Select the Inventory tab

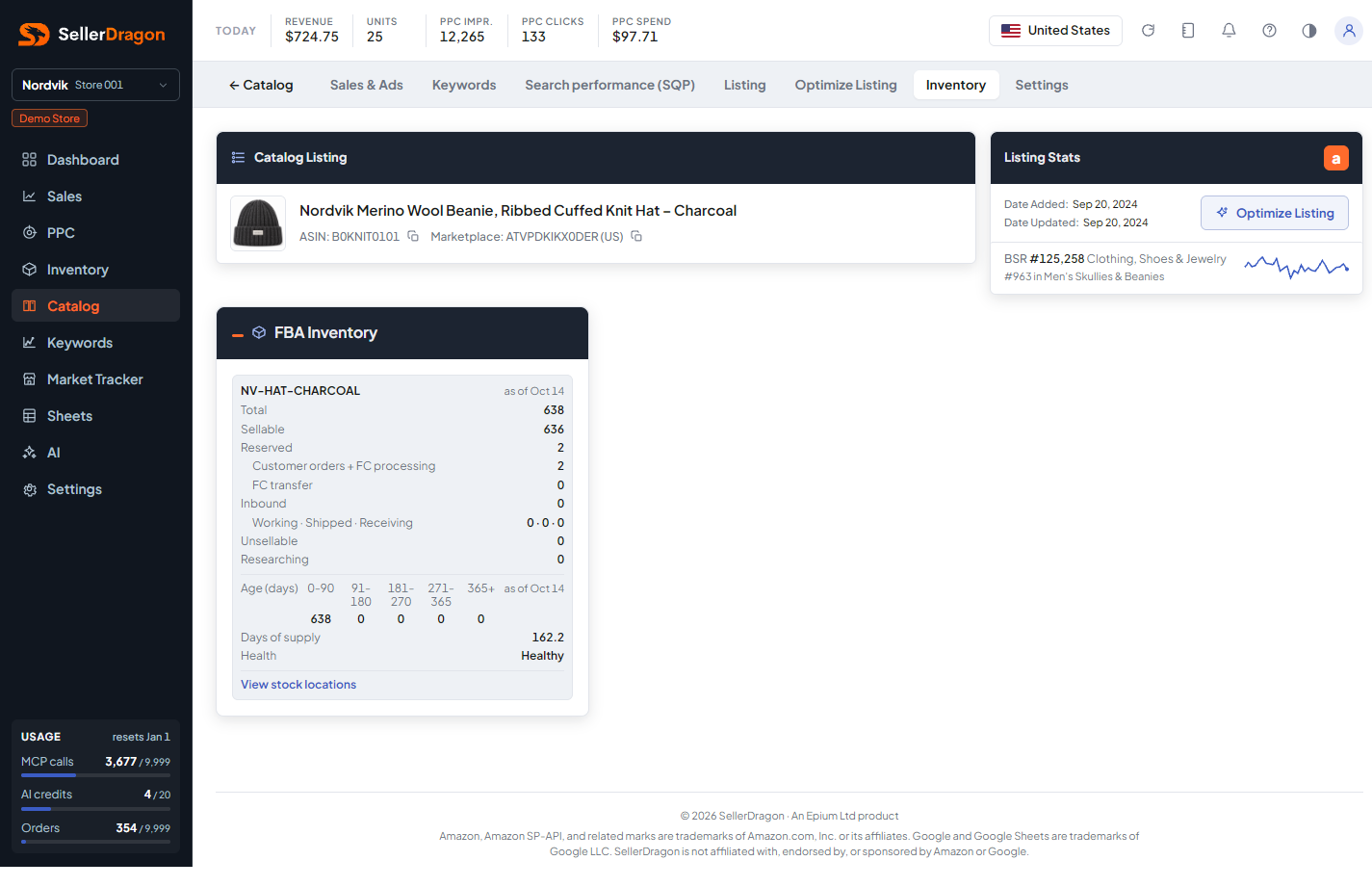[956, 85]
